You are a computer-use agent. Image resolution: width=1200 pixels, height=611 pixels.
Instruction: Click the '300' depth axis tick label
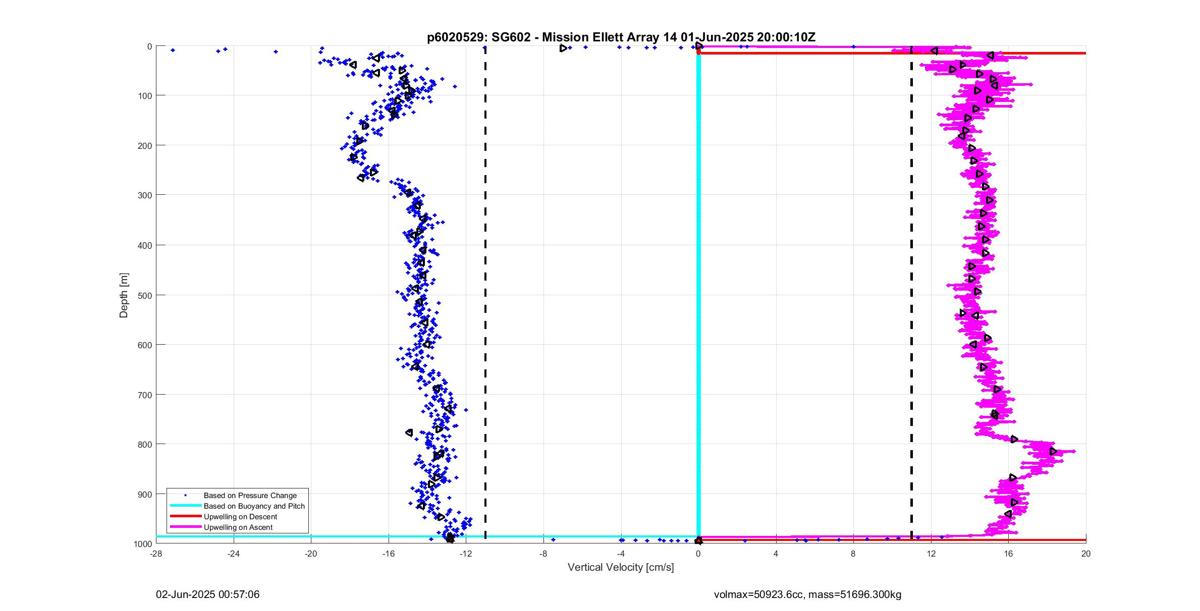[144, 195]
